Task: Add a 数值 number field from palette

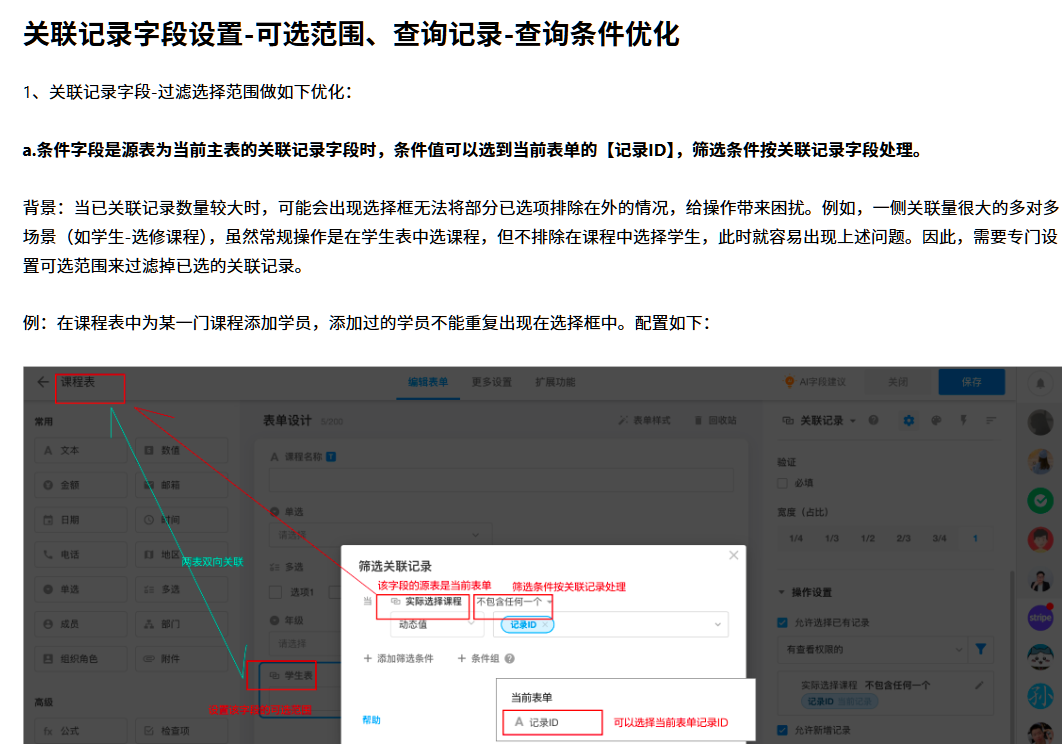Action: 182,451
